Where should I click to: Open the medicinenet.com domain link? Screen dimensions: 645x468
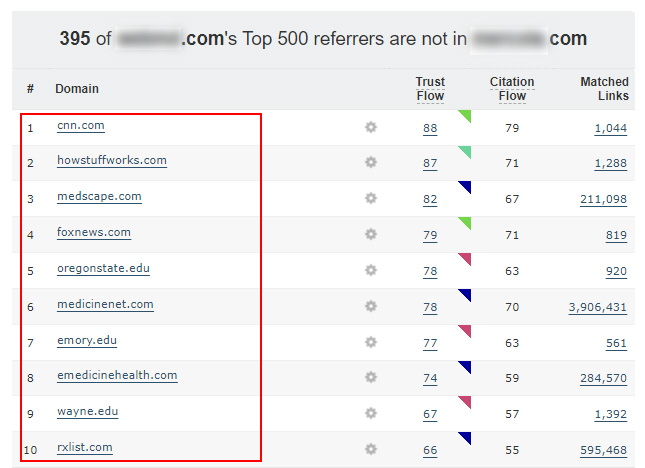click(x=105, y=304)
